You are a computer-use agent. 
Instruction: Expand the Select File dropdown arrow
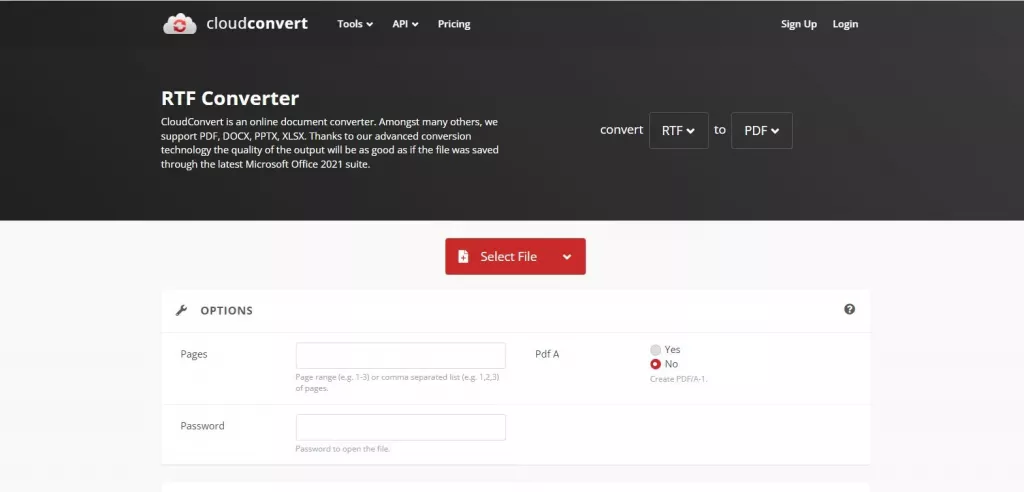567,257
